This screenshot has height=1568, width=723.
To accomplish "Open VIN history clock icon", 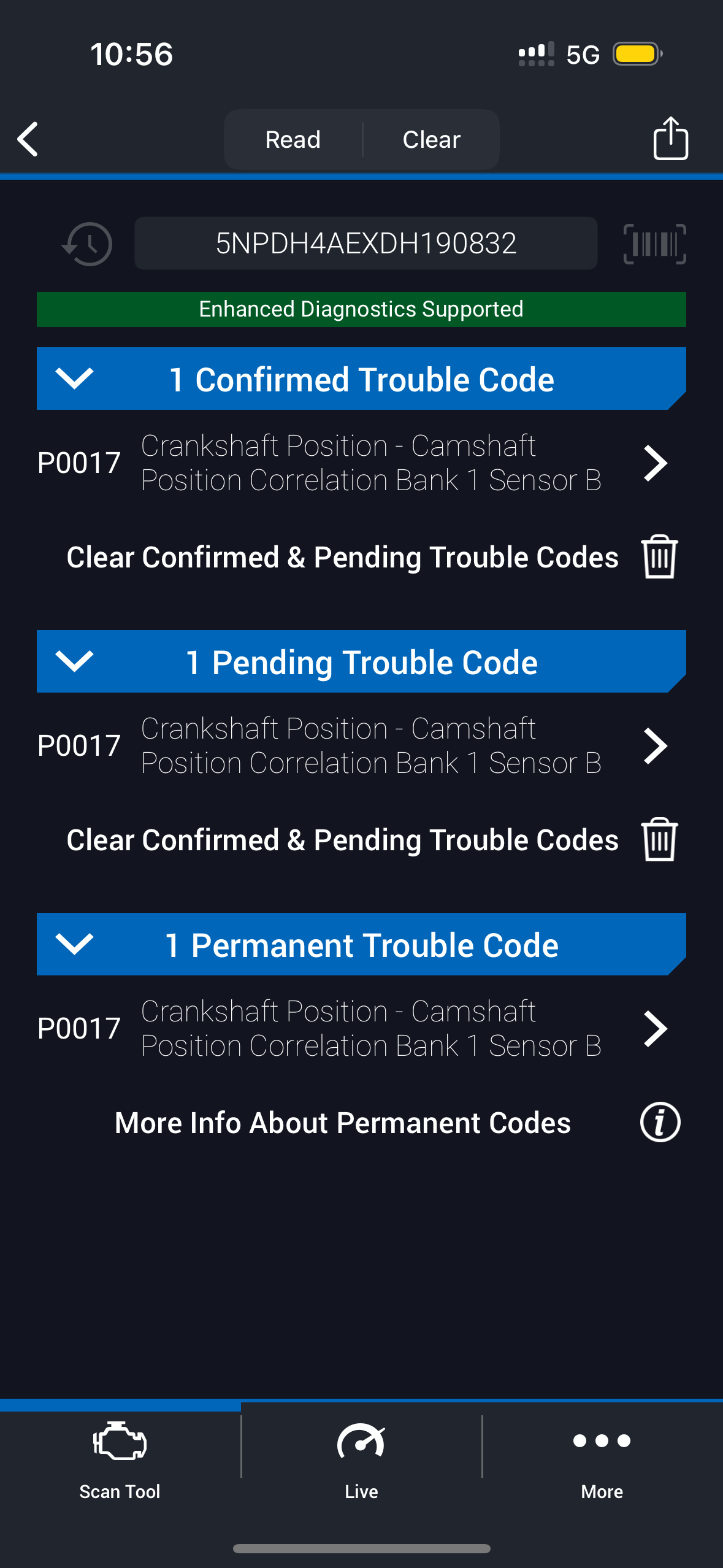I will point(87,244).
